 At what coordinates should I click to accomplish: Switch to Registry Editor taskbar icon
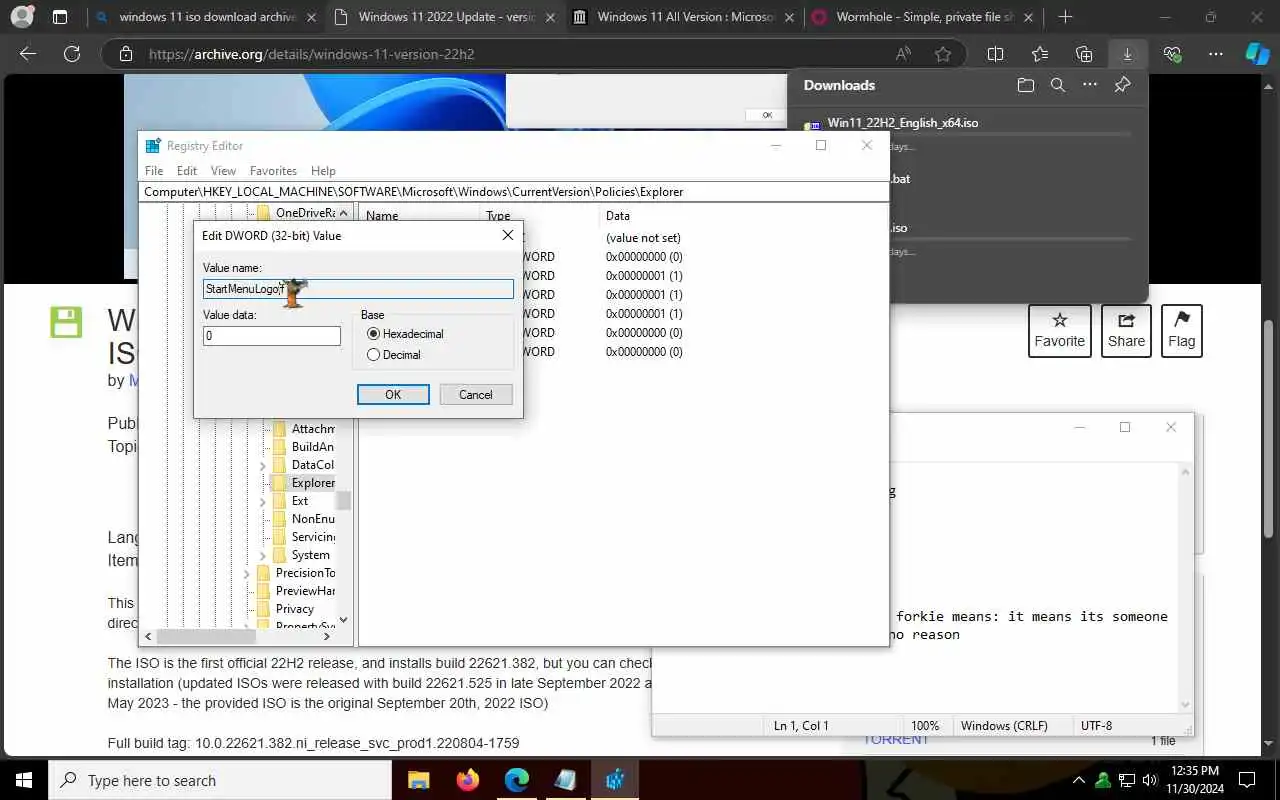(614, 780)
